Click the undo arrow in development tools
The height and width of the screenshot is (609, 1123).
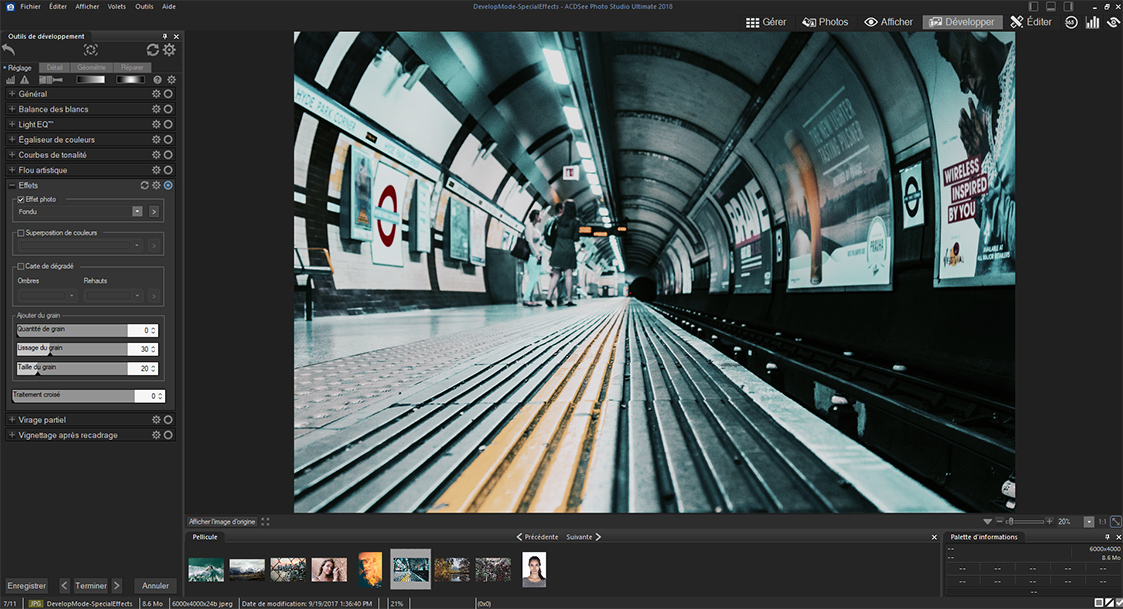point(10,49)
